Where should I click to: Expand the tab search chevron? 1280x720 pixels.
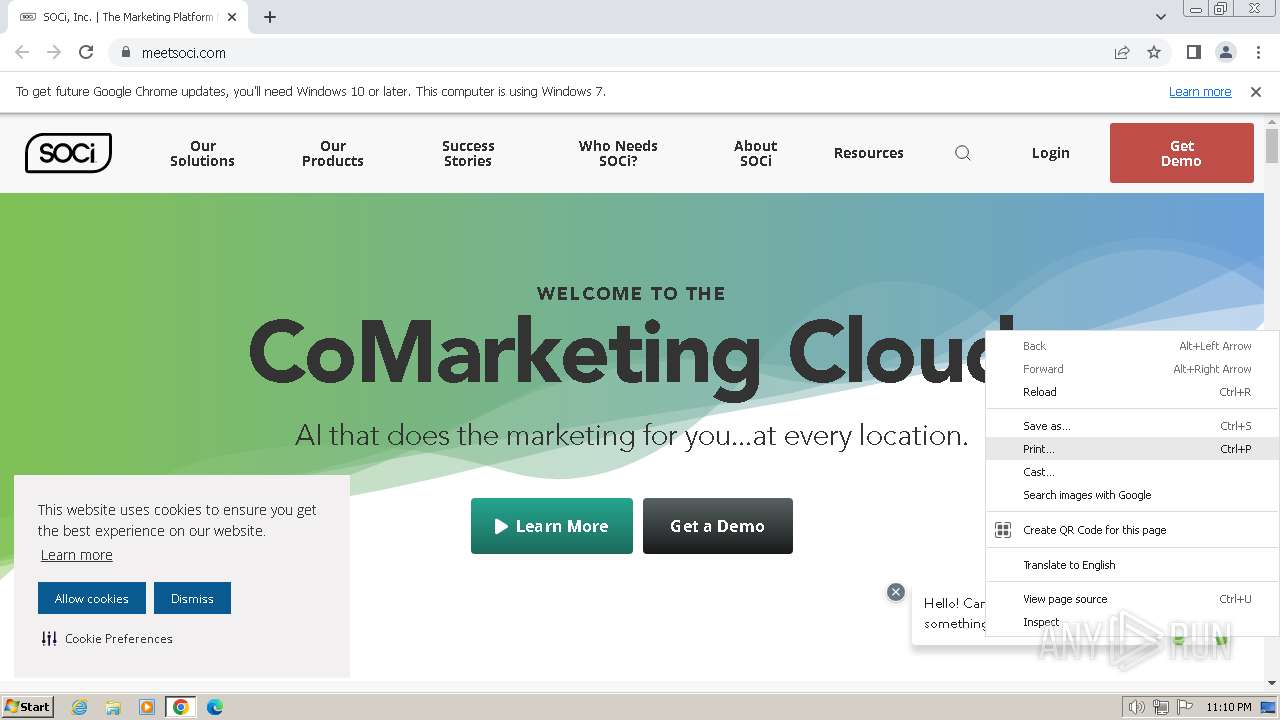[1160, 17]
